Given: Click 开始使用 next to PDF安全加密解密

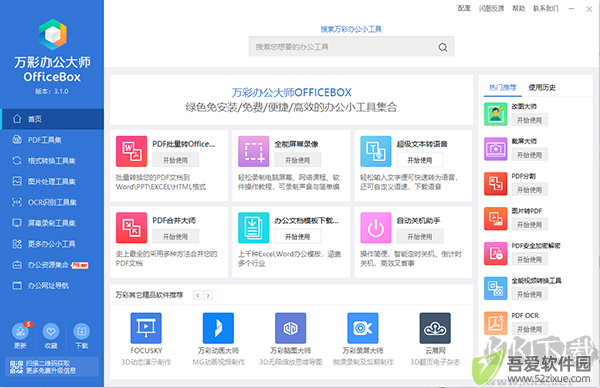Looking at the screenshot, I should pos(530,259).
